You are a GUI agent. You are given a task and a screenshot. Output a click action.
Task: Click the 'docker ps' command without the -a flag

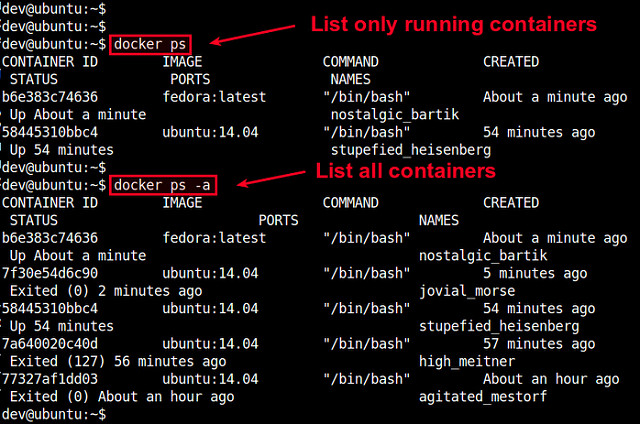pos(150,44)
